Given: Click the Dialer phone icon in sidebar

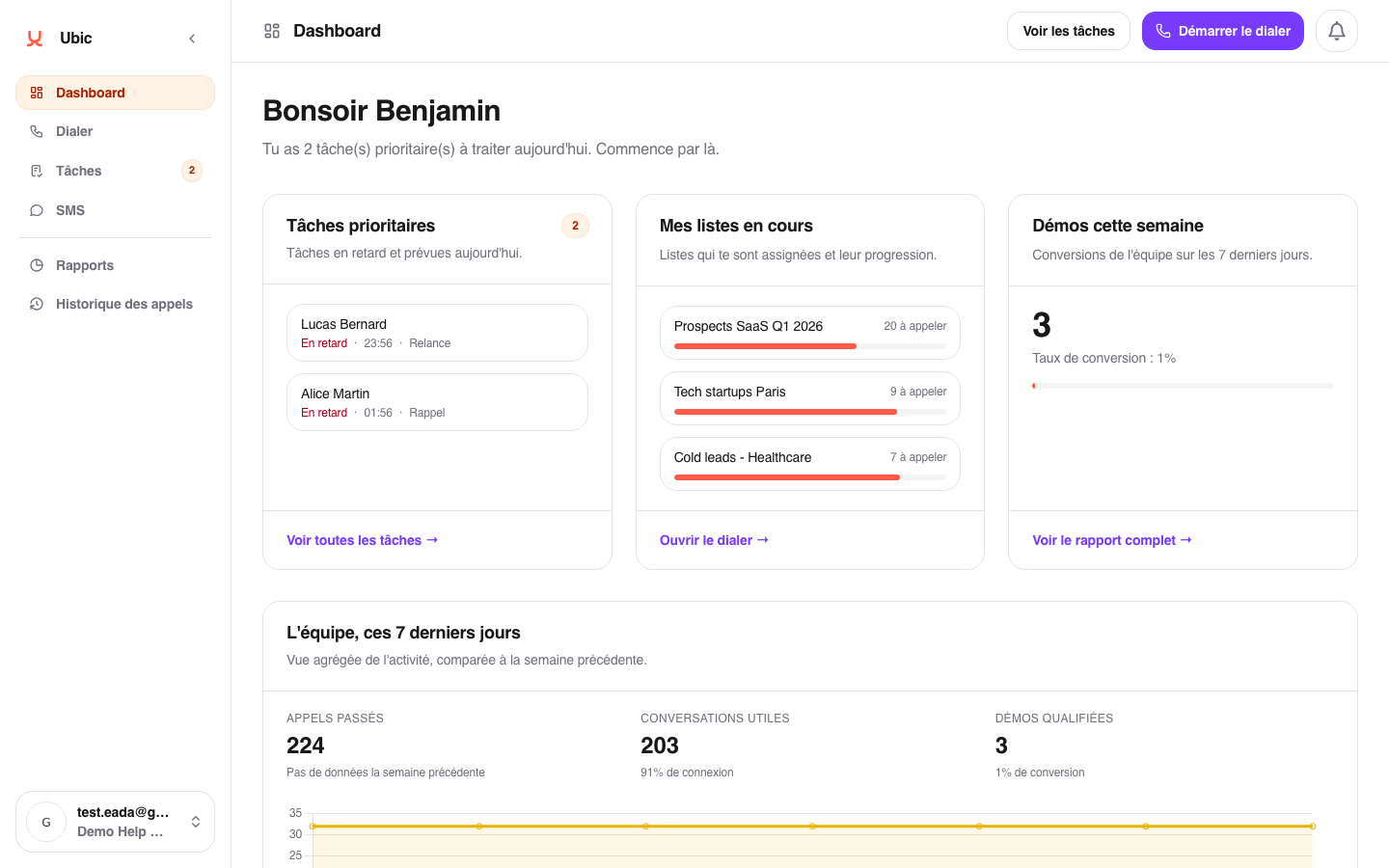Looking at the screenshot, I should [x=37, y=131].
